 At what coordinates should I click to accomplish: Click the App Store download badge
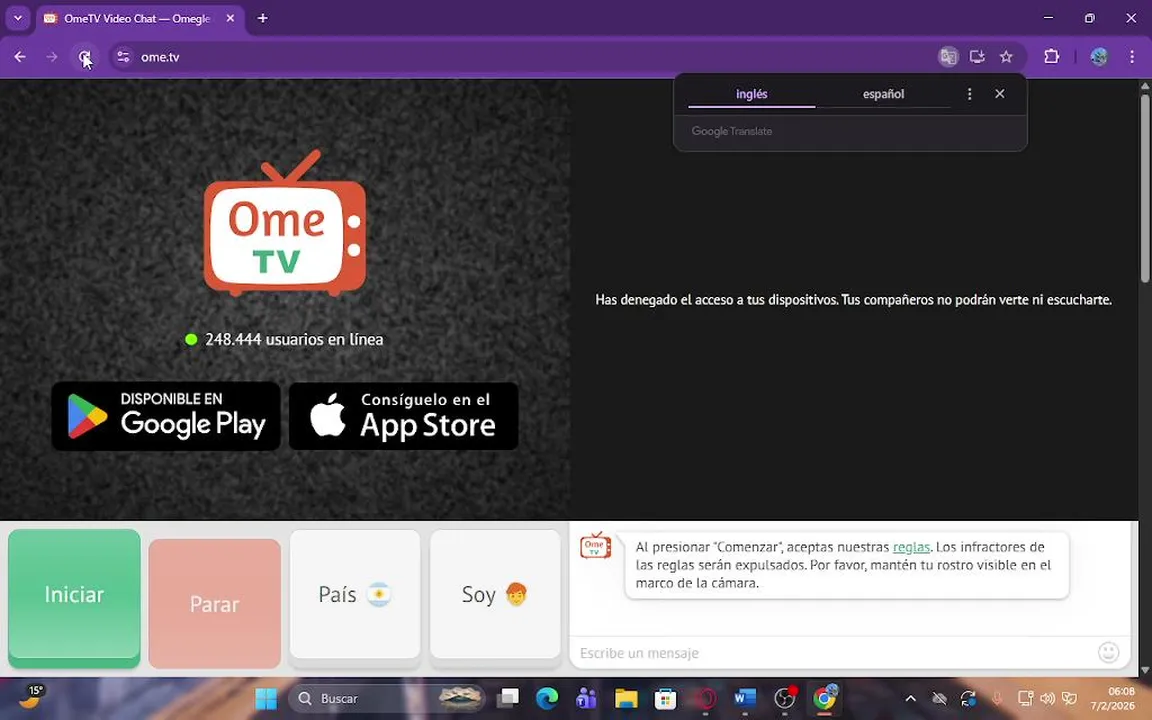pyautogui.click(x=403, y=416)
